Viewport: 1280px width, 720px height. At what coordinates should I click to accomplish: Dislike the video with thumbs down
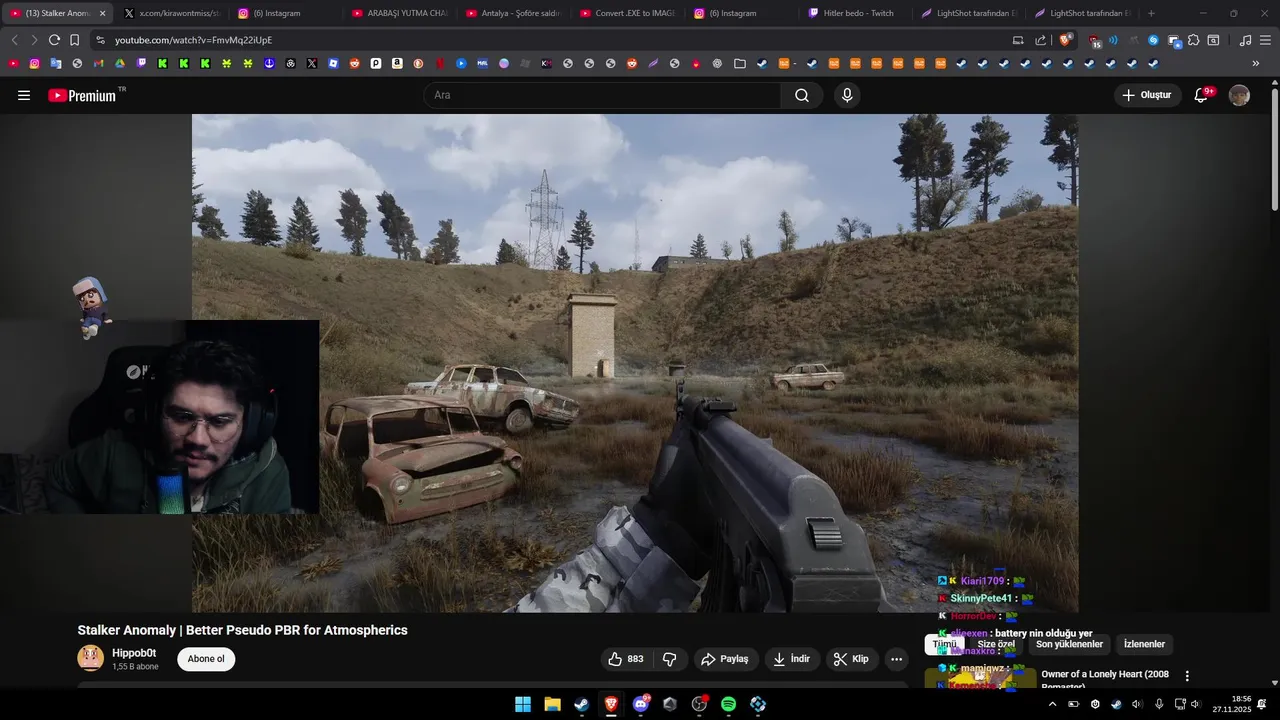(670, 659)
